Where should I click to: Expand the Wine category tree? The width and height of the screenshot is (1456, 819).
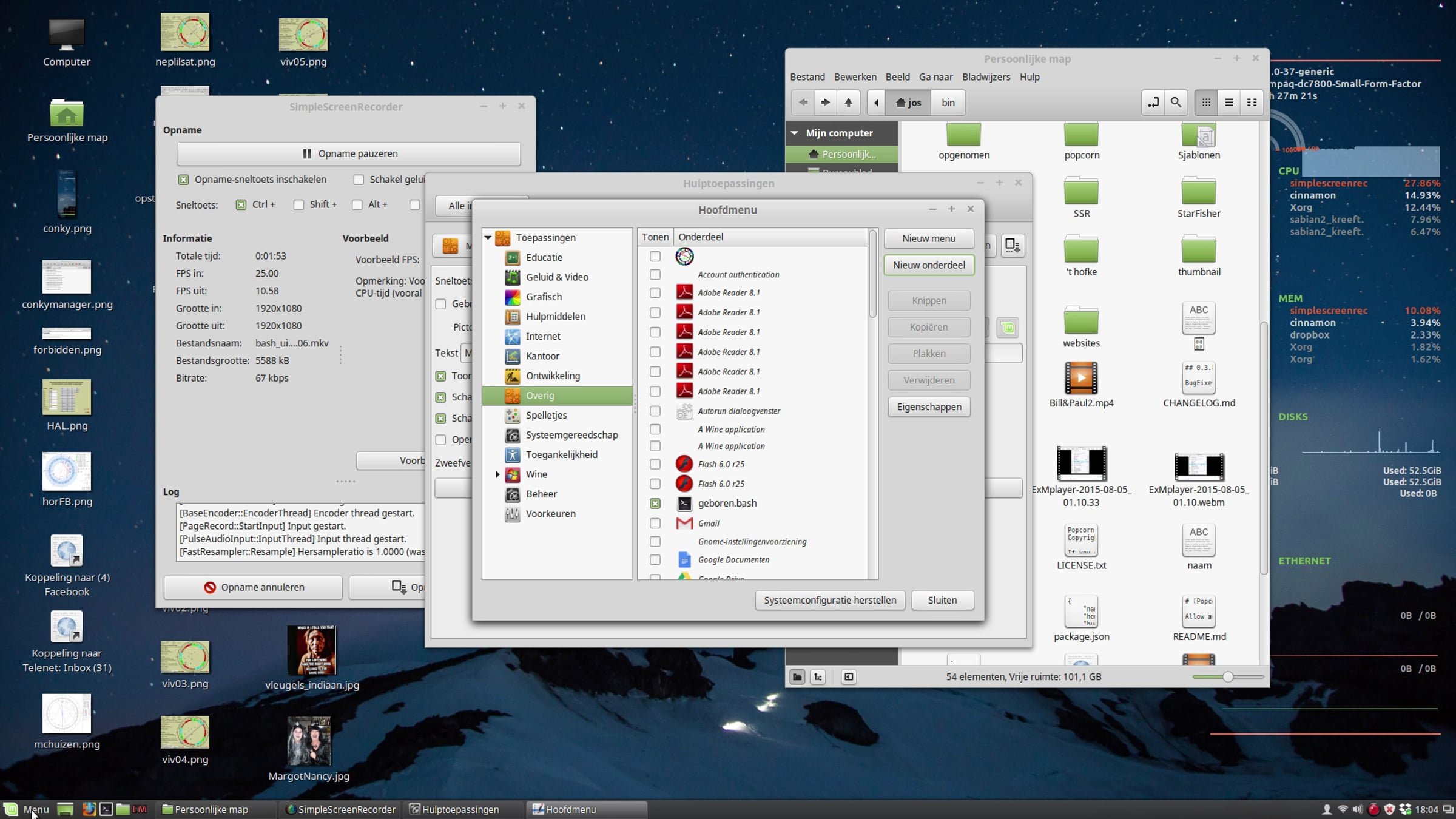click(x=497, y=474)
